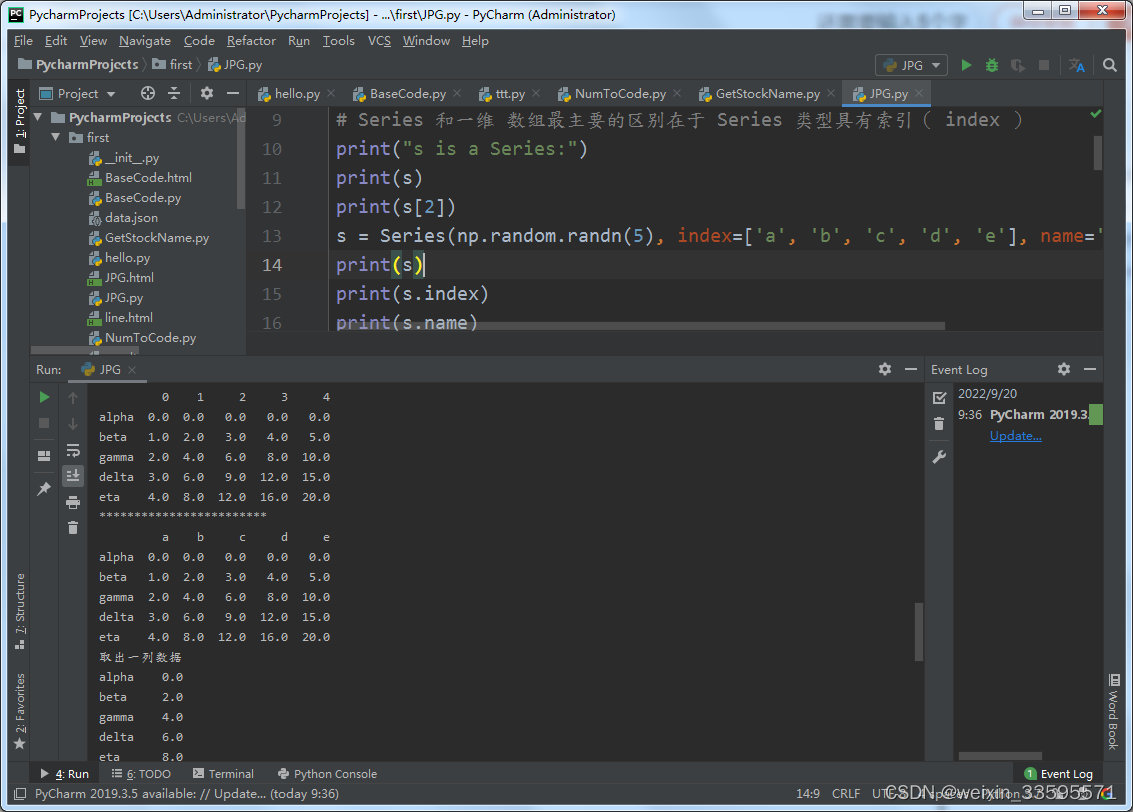This screenshot has height=812, width=1133.
Task: Clear Event Log with trash icon
Action: click(939, 424)
